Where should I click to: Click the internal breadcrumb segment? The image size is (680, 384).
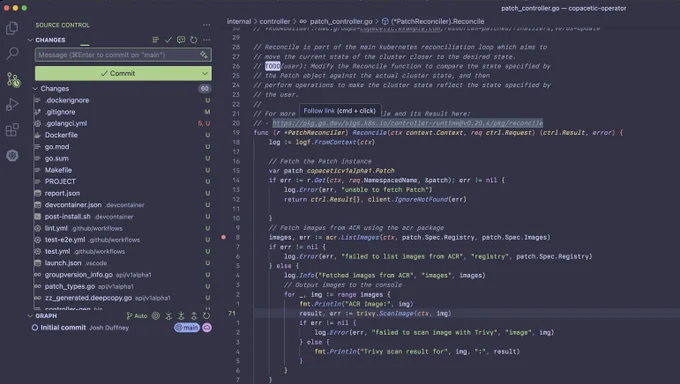click(239, 21)
